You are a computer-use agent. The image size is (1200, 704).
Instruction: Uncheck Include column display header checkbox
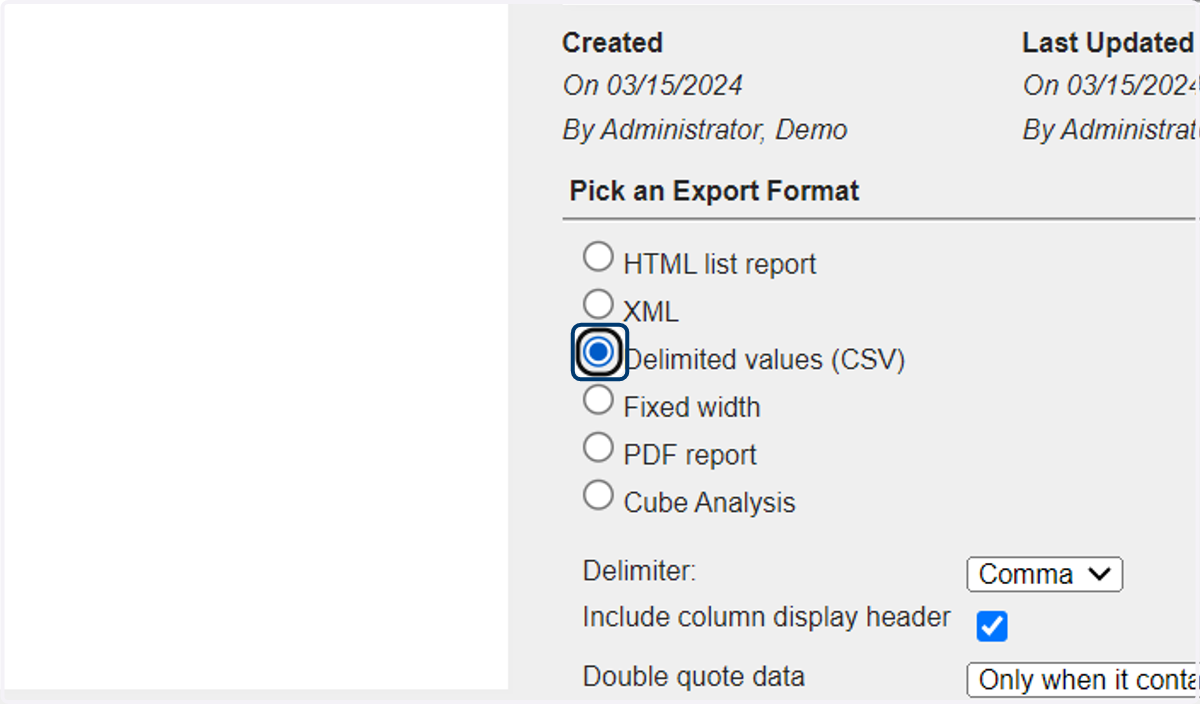point(992,627)
